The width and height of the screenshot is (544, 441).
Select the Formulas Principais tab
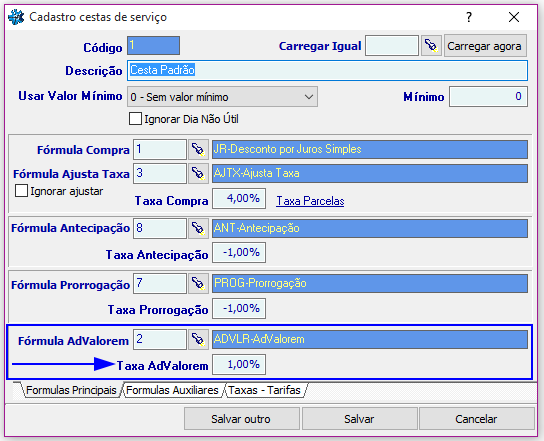pyautogui.click(x=71, y=390)
